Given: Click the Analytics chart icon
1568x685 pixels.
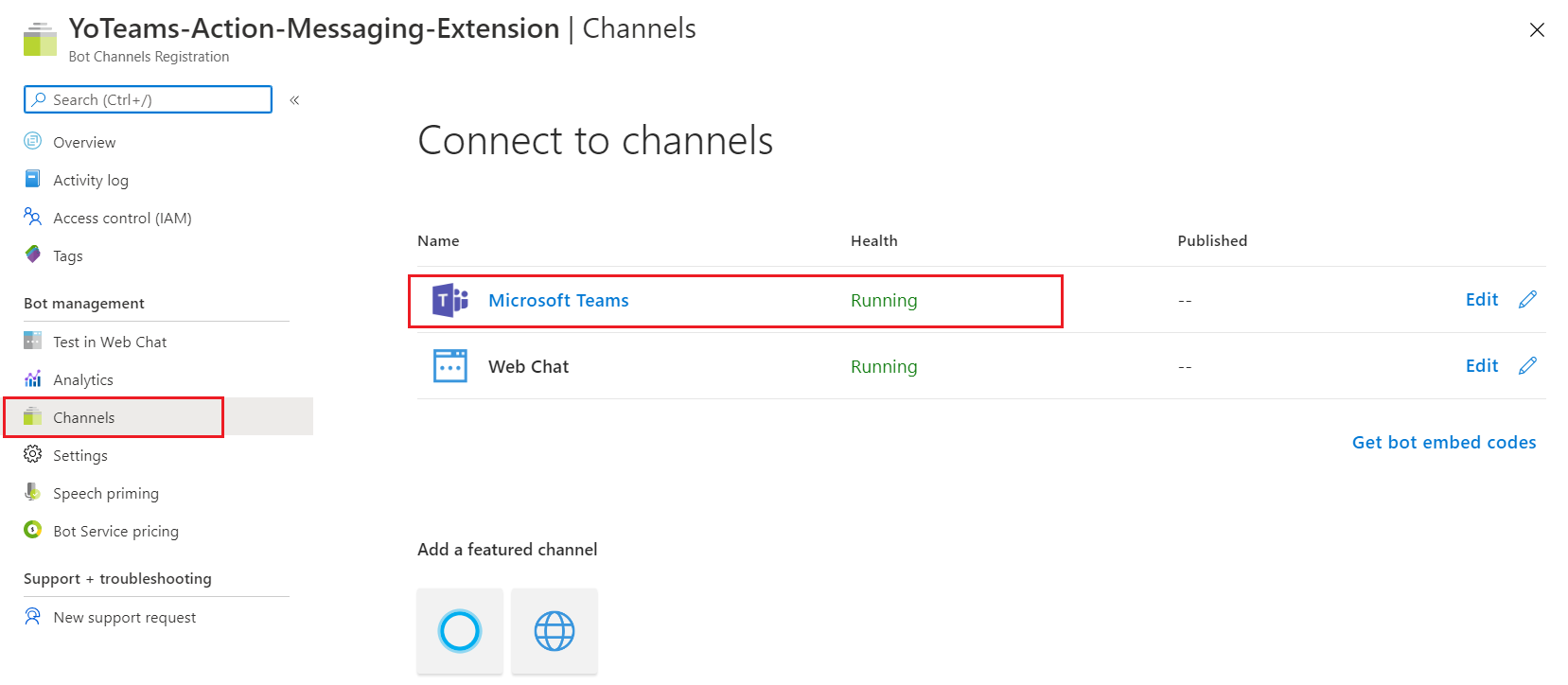Looking at the screenshot, I should [x=33, y=379].
